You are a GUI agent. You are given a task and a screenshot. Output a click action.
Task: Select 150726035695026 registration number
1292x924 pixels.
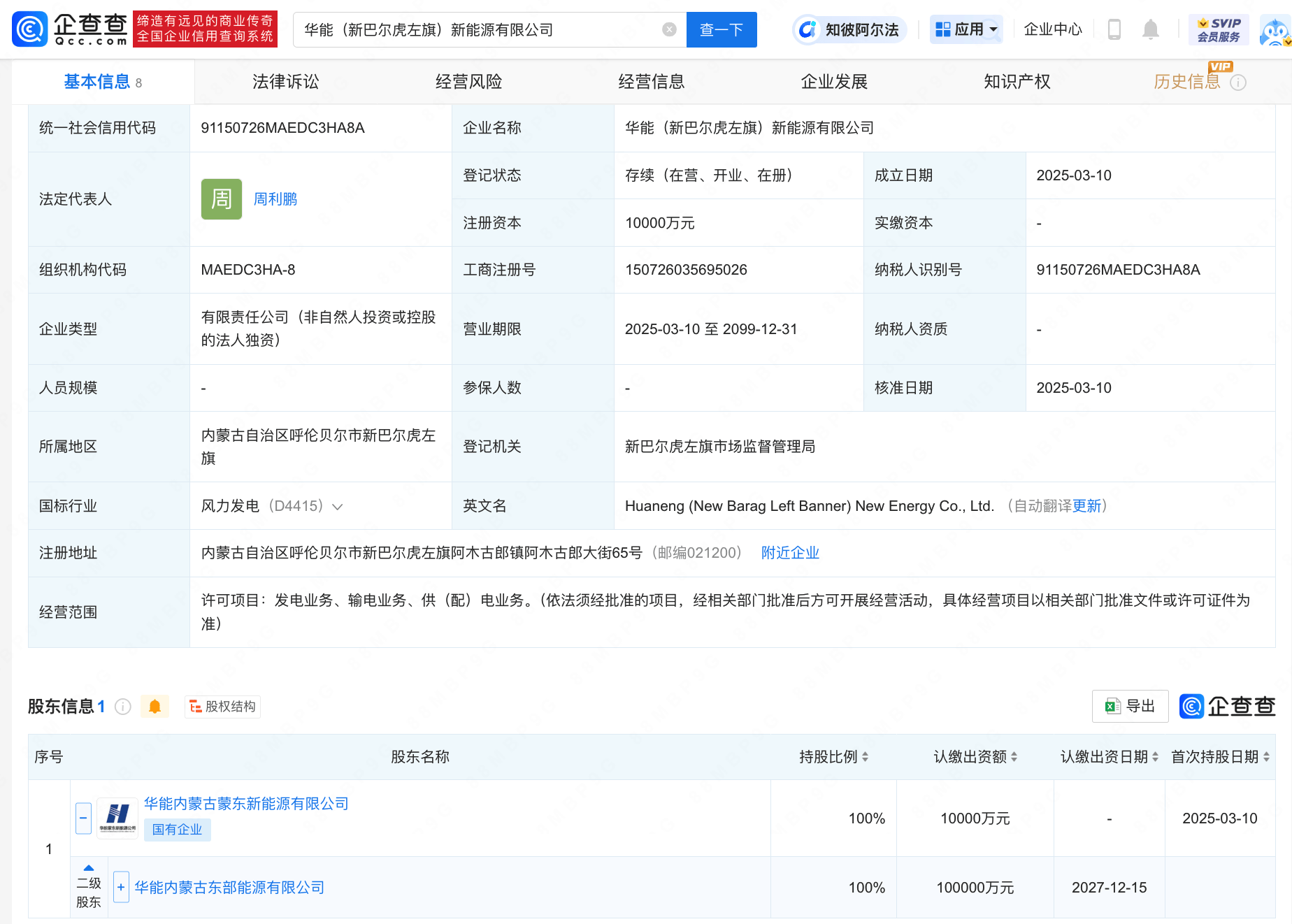click(x=686, y=270)
